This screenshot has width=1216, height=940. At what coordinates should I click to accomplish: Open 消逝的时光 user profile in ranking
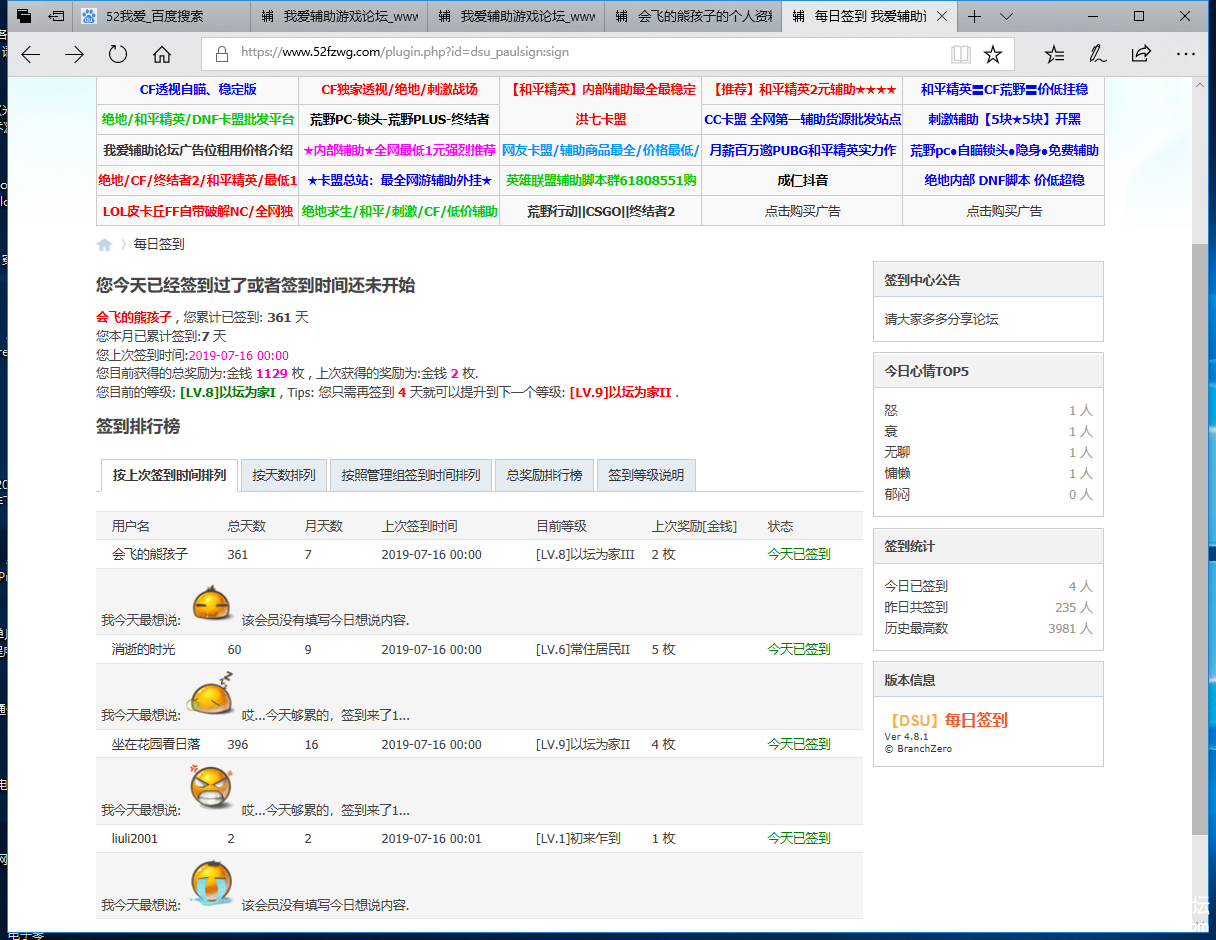tap(143, 649)
